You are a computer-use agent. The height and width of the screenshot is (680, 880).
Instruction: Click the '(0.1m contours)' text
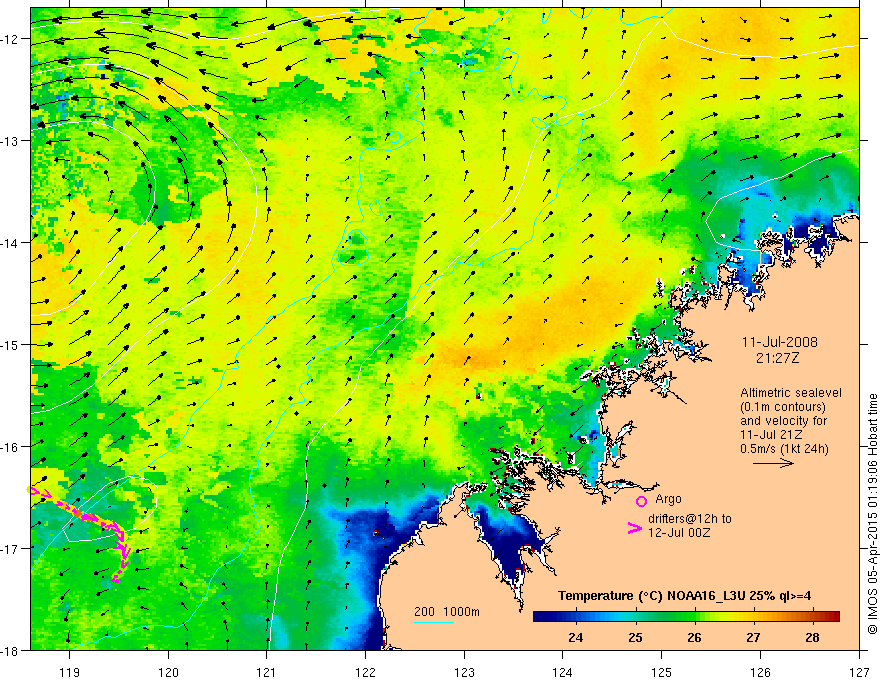(x=783, y=407)
